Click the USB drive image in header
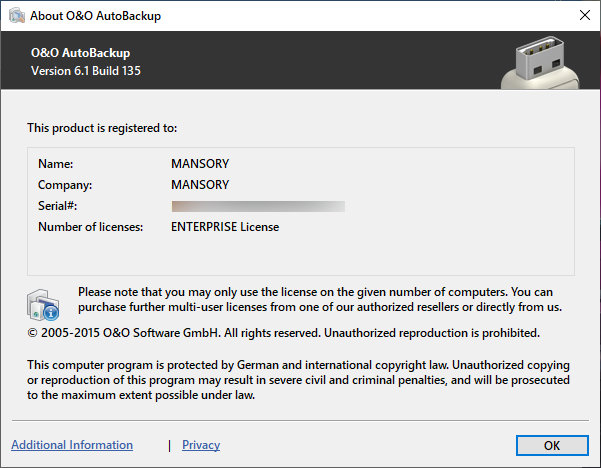 (541, 61)
